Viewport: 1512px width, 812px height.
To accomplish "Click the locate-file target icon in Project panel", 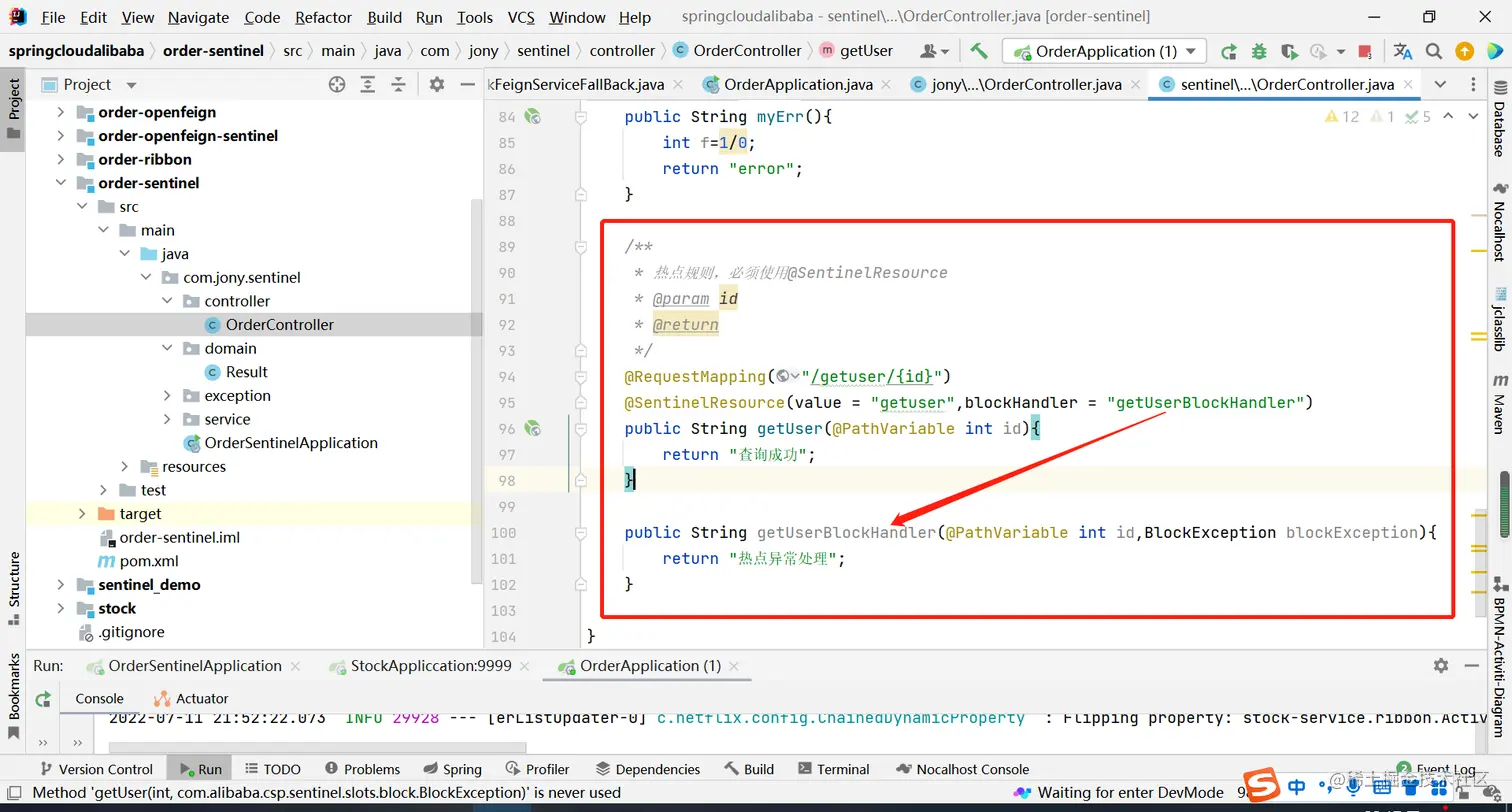I will pos(337,85).
